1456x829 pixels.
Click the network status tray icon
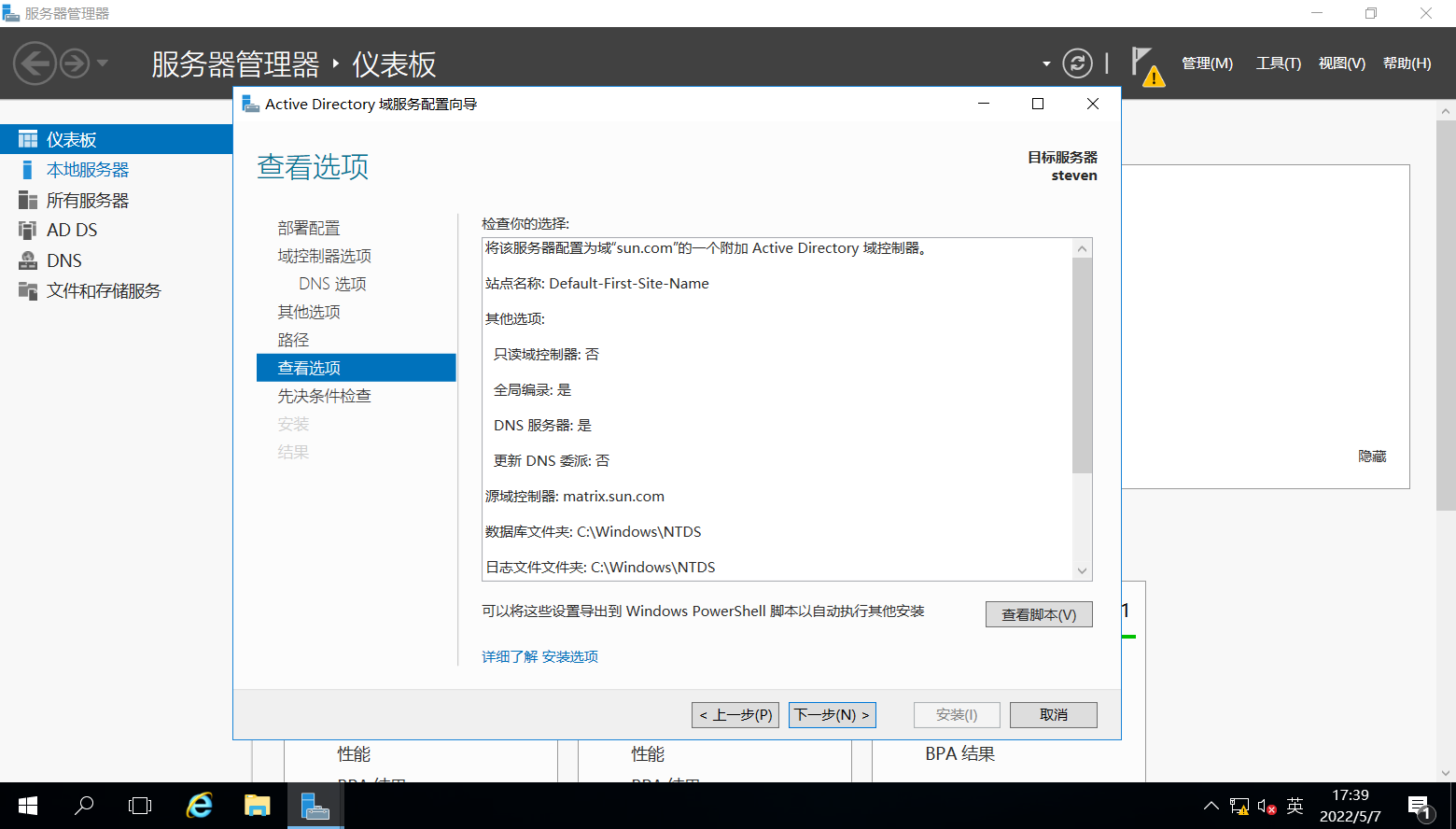coord(1239,806)
